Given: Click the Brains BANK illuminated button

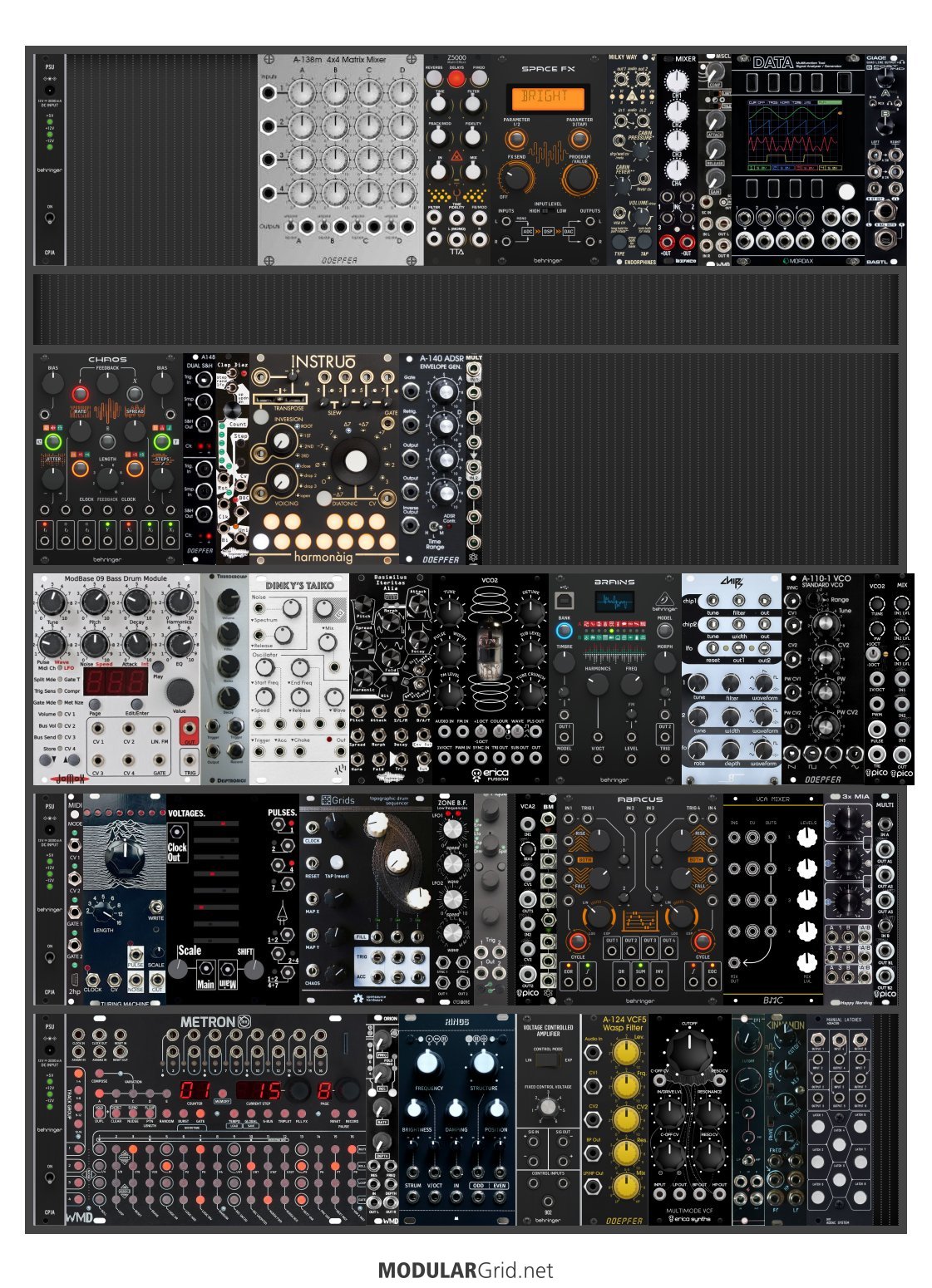Looking at the screenshot, I should click(564, 632).
